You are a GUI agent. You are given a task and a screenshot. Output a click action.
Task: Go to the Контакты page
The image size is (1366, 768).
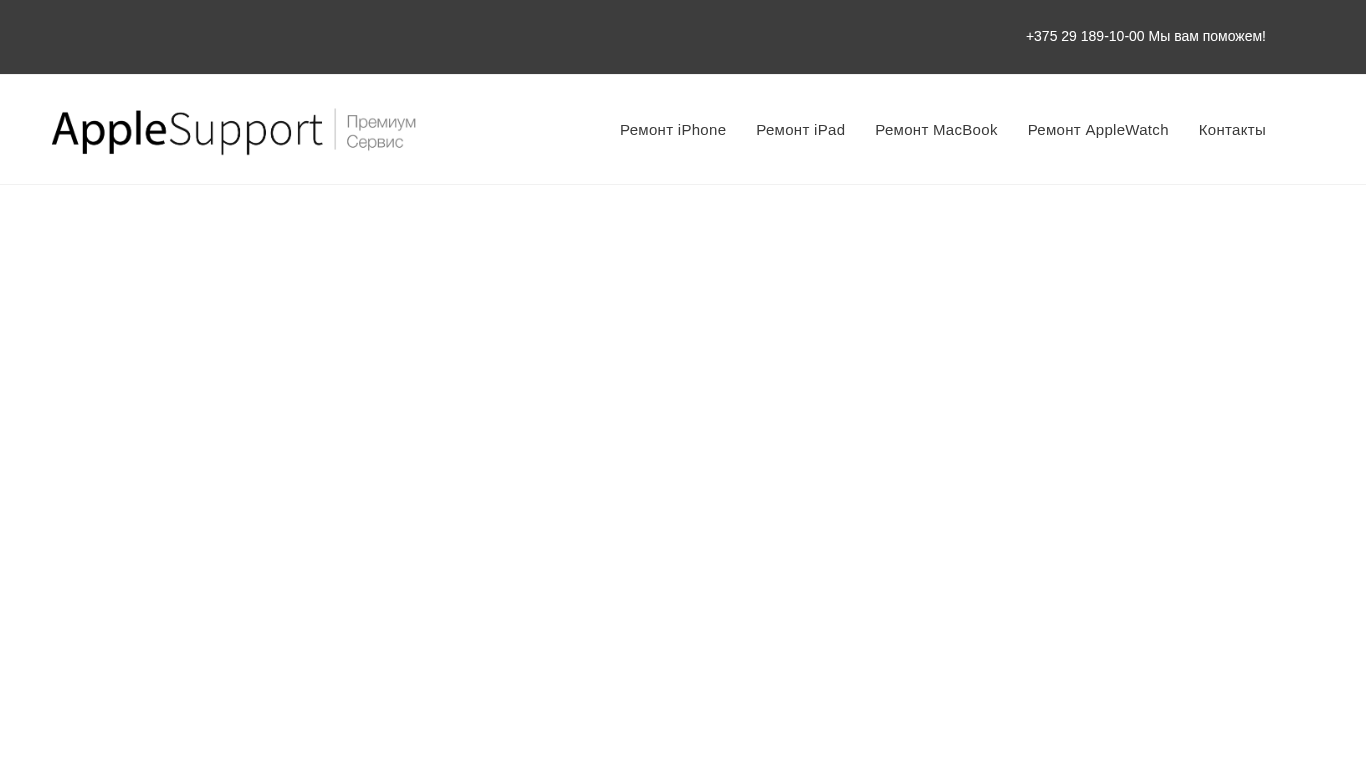coord(1232,130)
